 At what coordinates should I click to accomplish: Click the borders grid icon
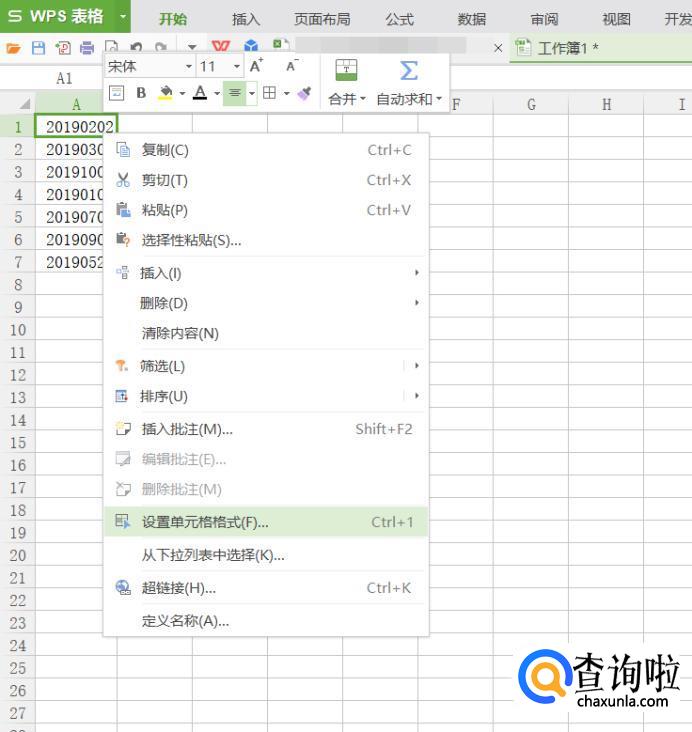(269, 93)
